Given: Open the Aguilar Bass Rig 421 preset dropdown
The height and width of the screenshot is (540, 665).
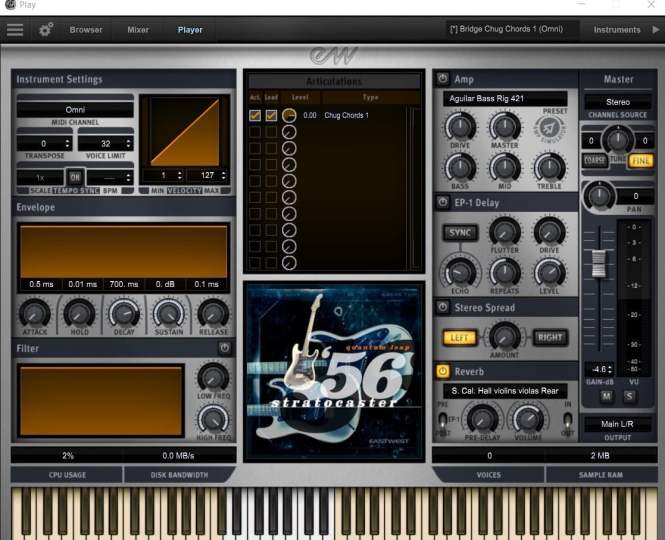Looking at the screenshot, I should click(x=505, y=98).
